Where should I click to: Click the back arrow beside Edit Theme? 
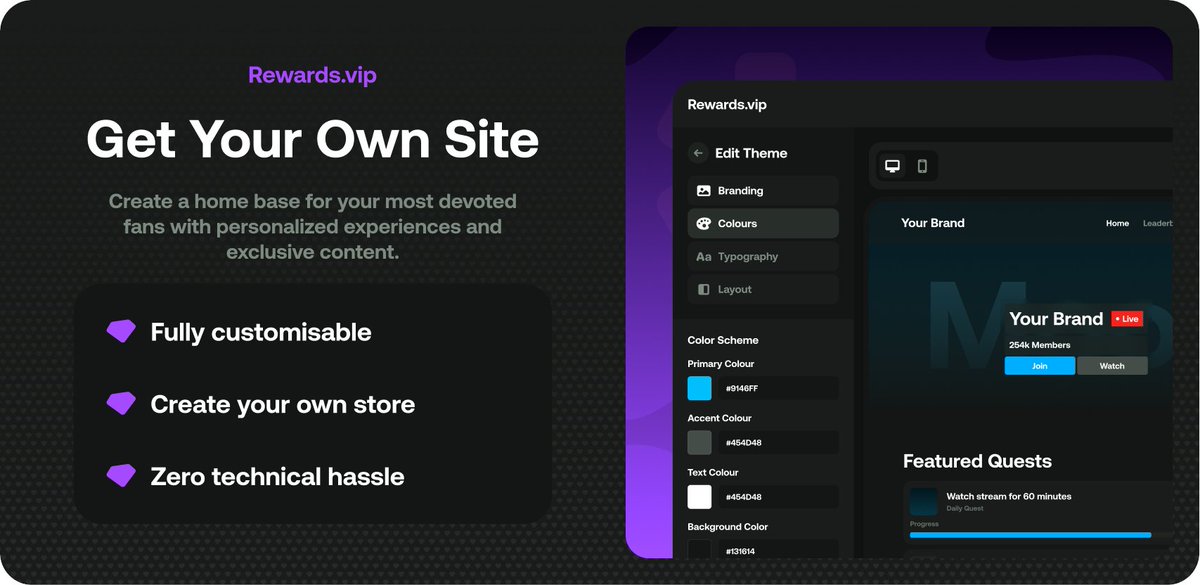click(x=698, y=153)
